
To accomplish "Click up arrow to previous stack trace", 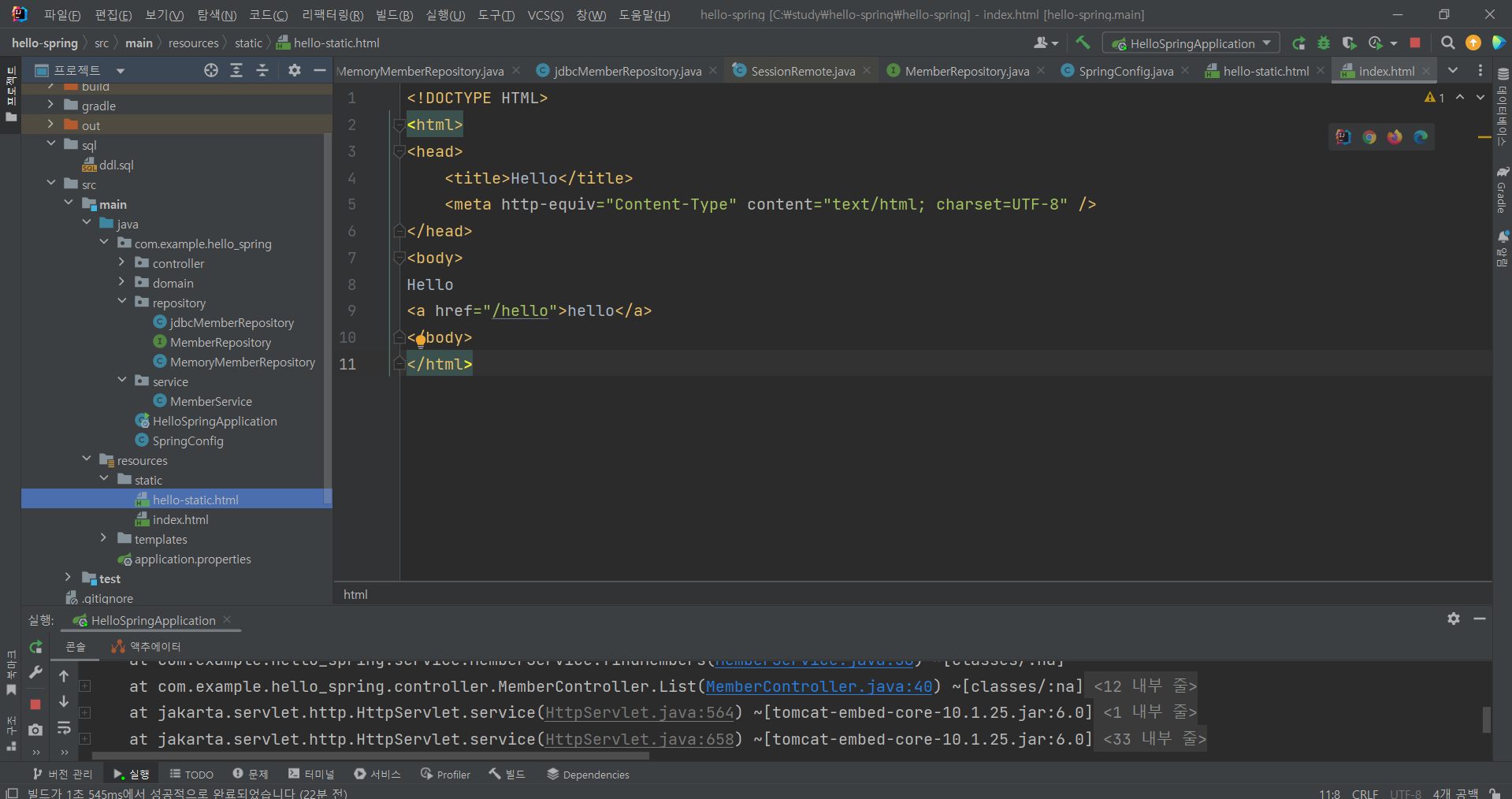I will coord(64,675).
